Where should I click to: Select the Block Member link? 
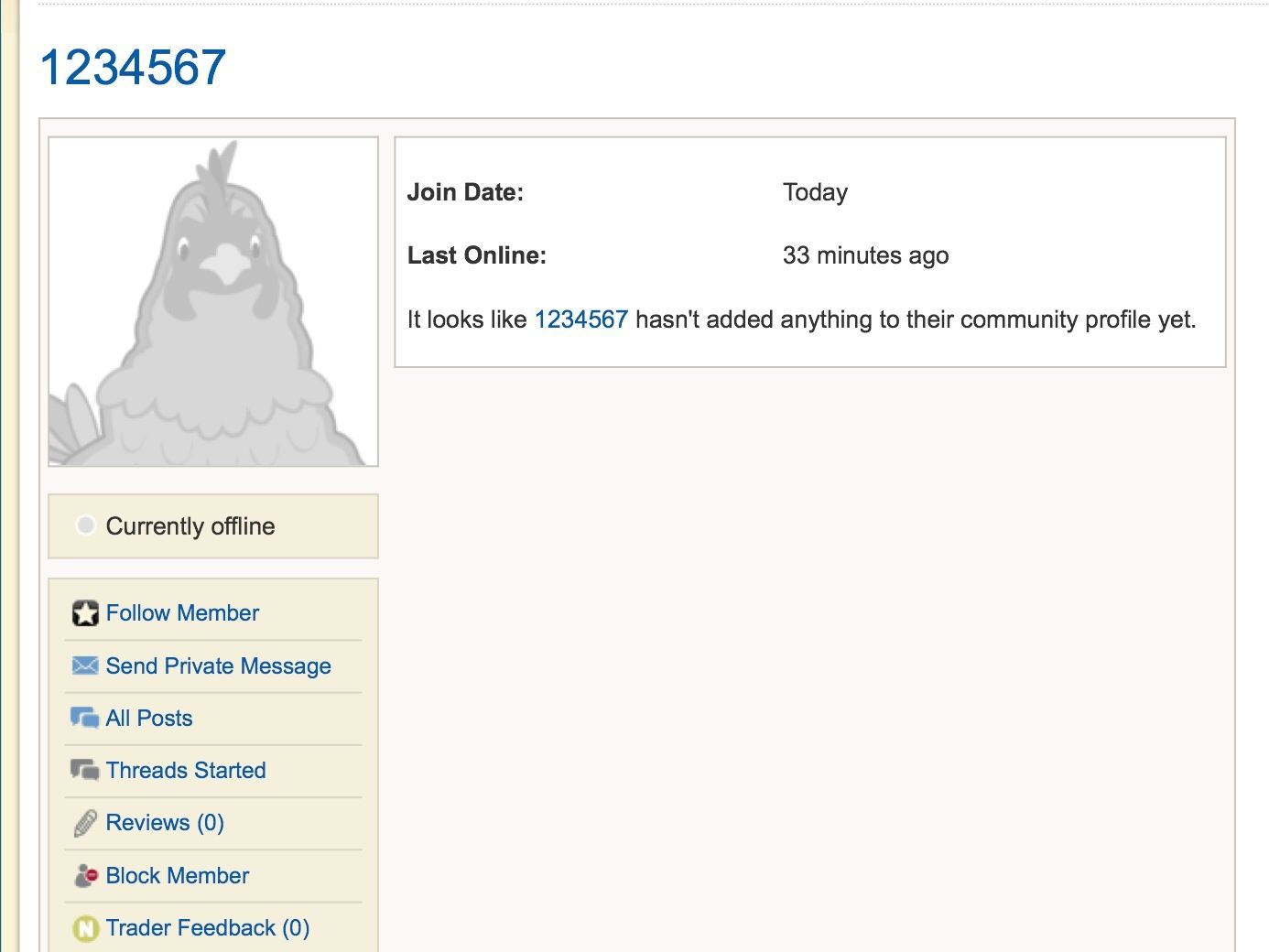pos(178,876)
